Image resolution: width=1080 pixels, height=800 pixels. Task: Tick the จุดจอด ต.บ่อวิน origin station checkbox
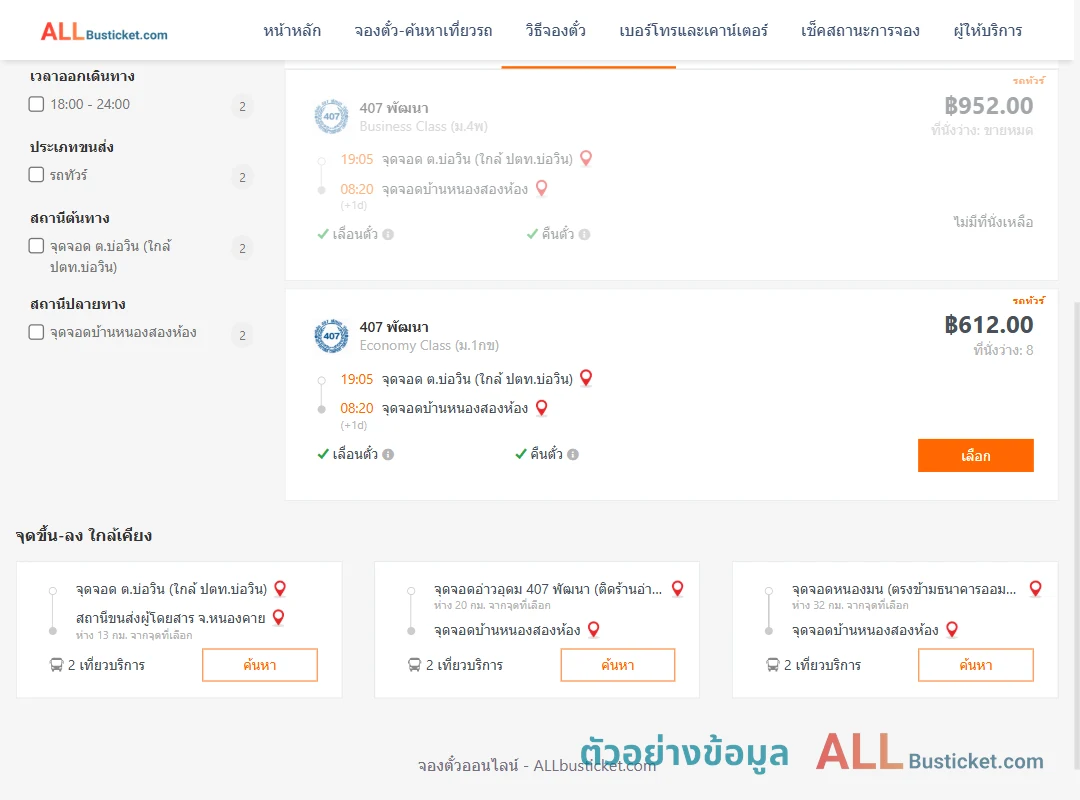pyautogui.click(x=37, y=245)
